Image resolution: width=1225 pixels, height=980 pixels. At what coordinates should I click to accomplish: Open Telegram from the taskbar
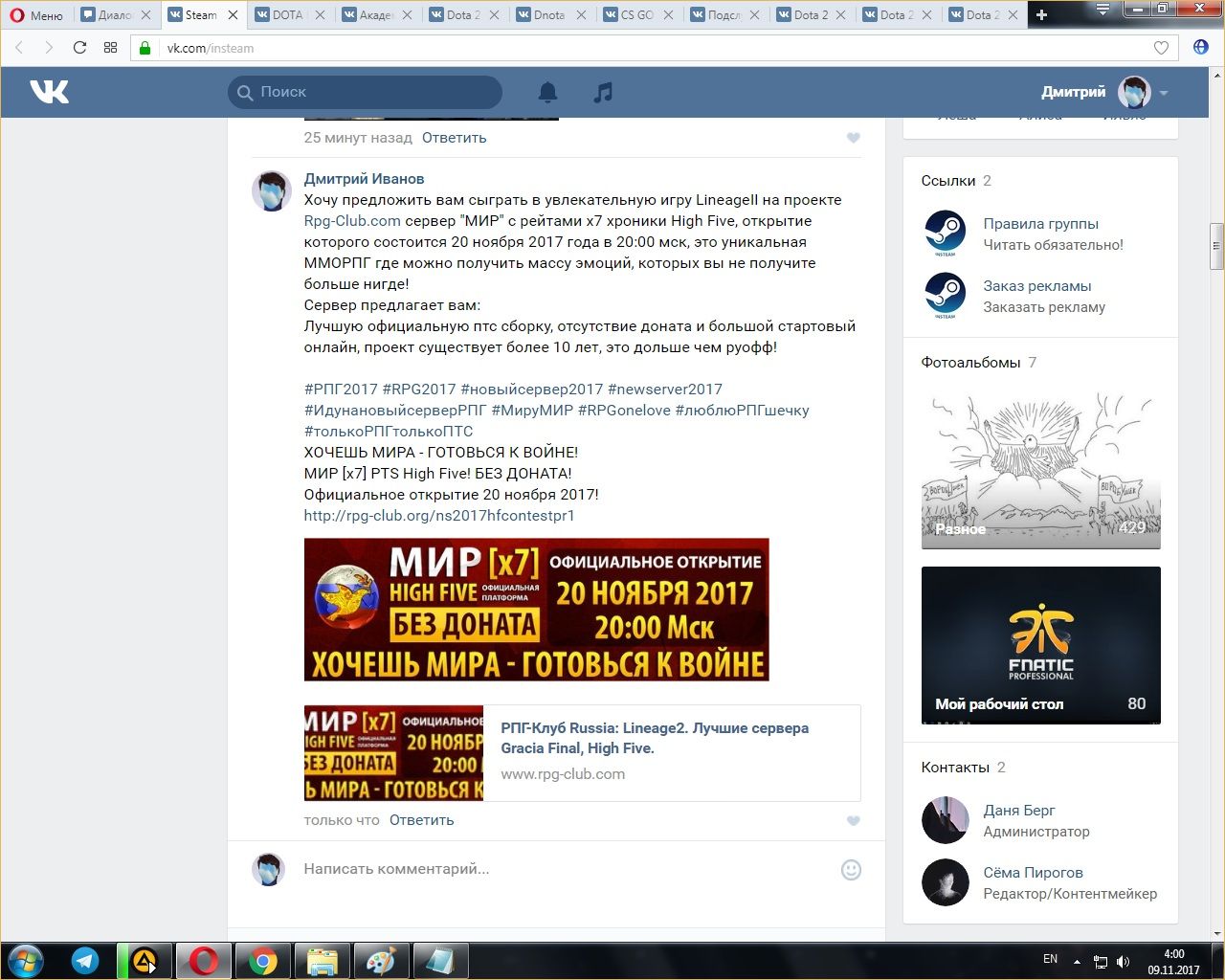point(85,961)
